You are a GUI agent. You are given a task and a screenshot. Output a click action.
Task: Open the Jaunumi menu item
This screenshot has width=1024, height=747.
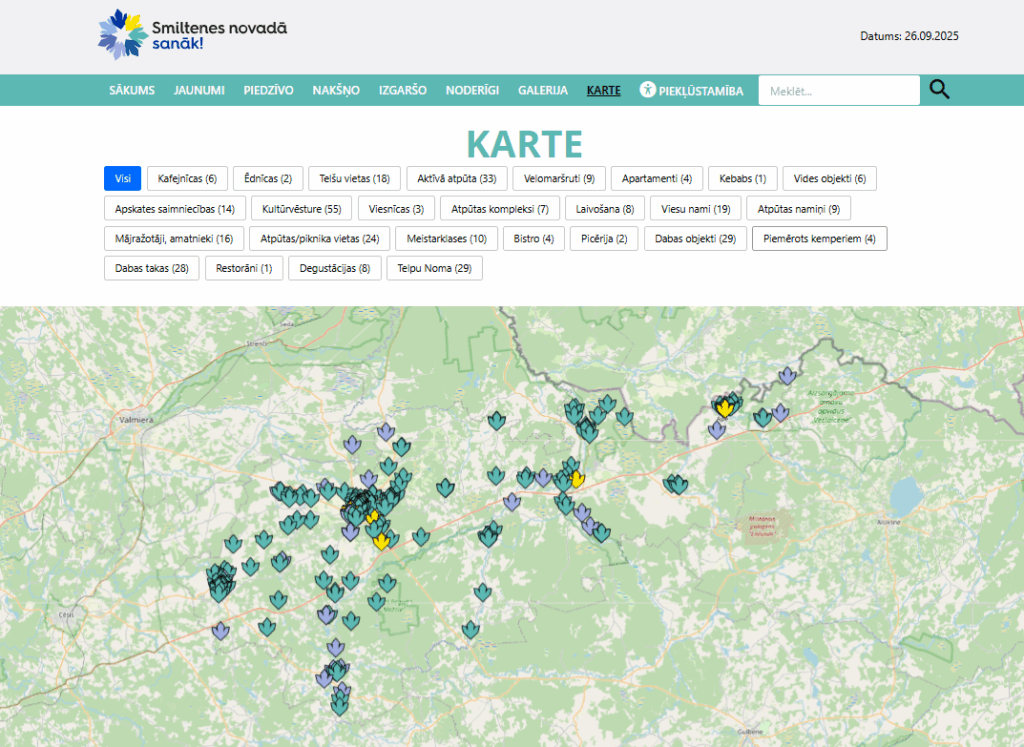(x=199, y=90)
